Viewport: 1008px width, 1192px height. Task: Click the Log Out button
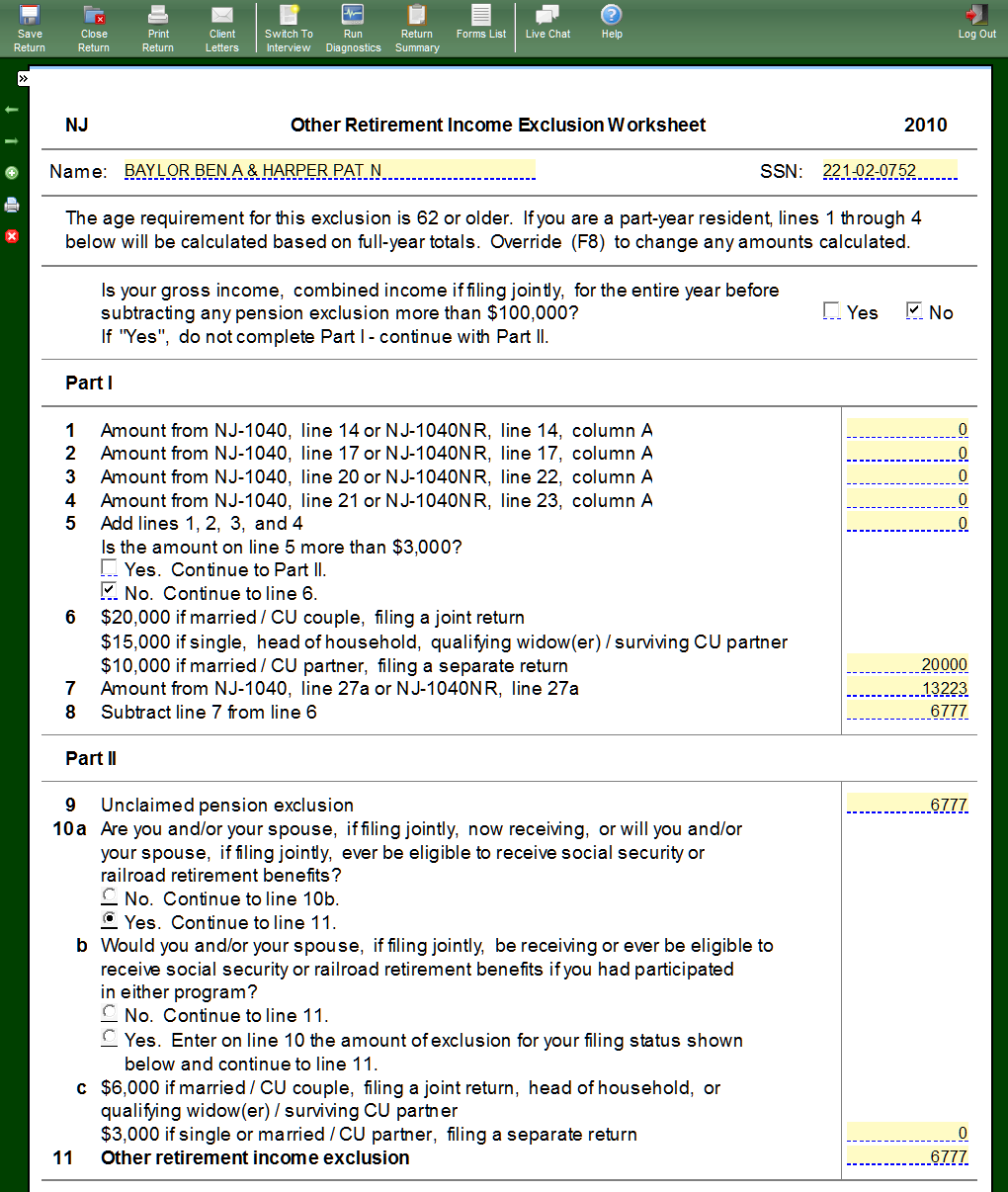[x=976, y=22]
